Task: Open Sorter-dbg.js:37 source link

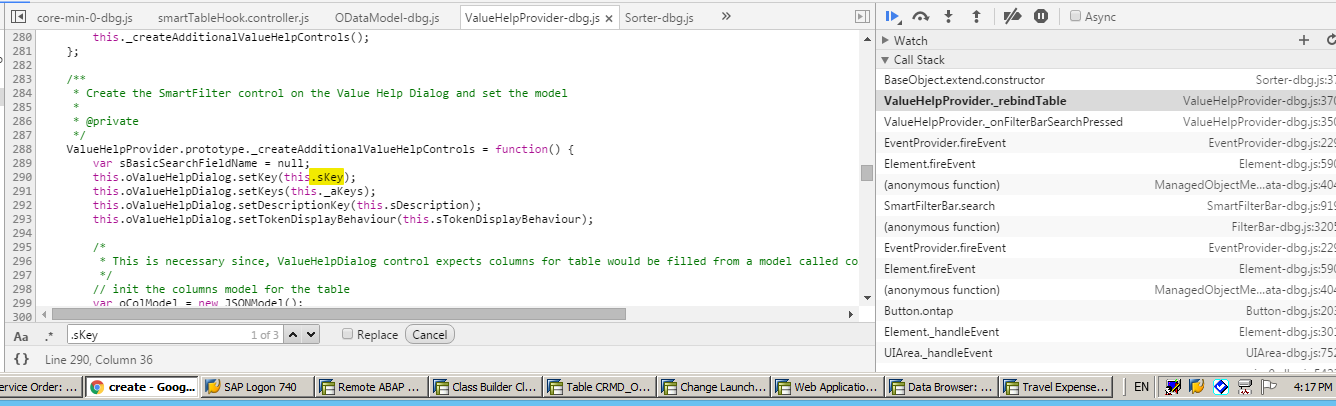Action: pyautogui.click(x=1296, y=79)
